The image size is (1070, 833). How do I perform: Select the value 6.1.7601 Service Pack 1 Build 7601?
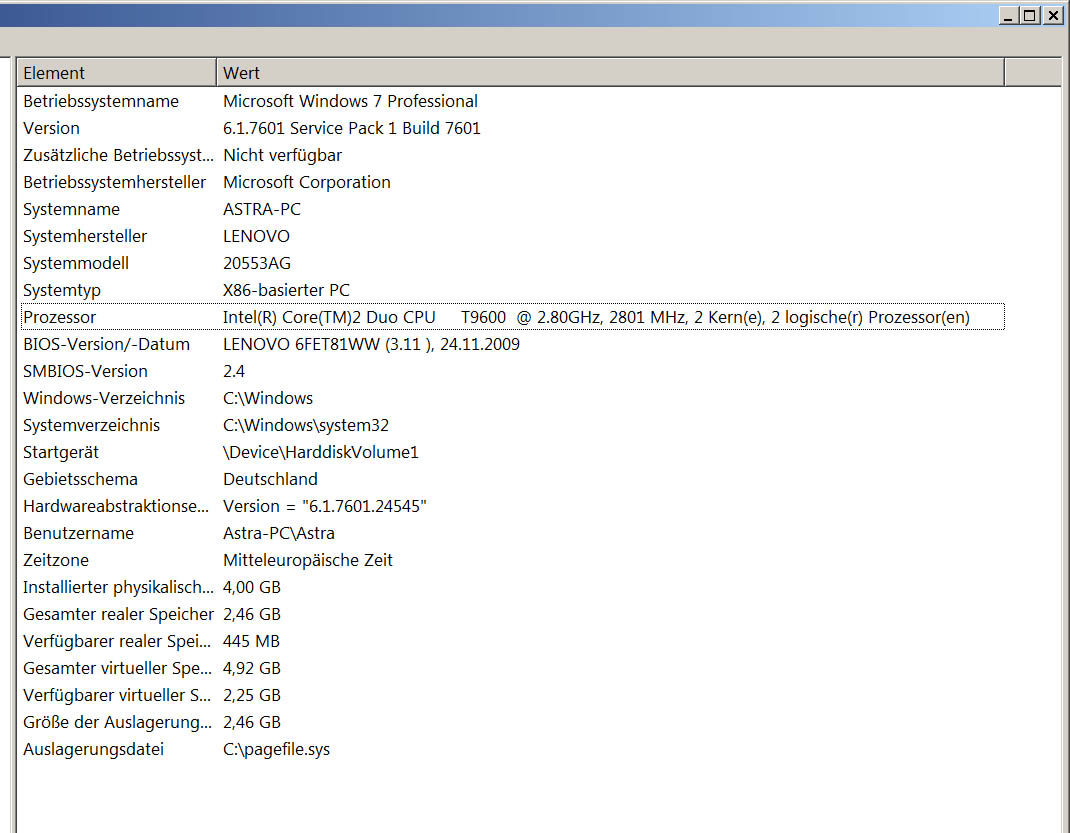pyautogui.click(x=351, y=128)
